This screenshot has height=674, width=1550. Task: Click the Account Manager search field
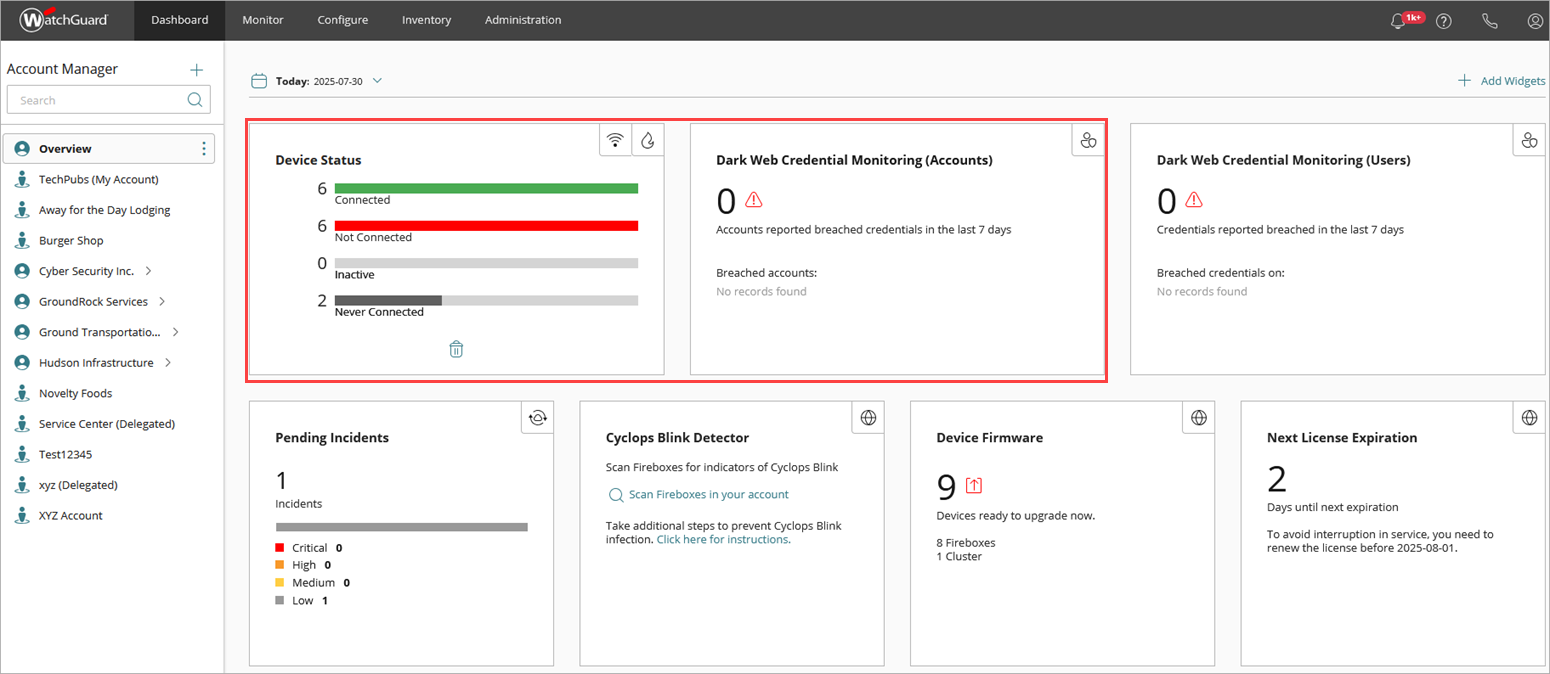100,100
